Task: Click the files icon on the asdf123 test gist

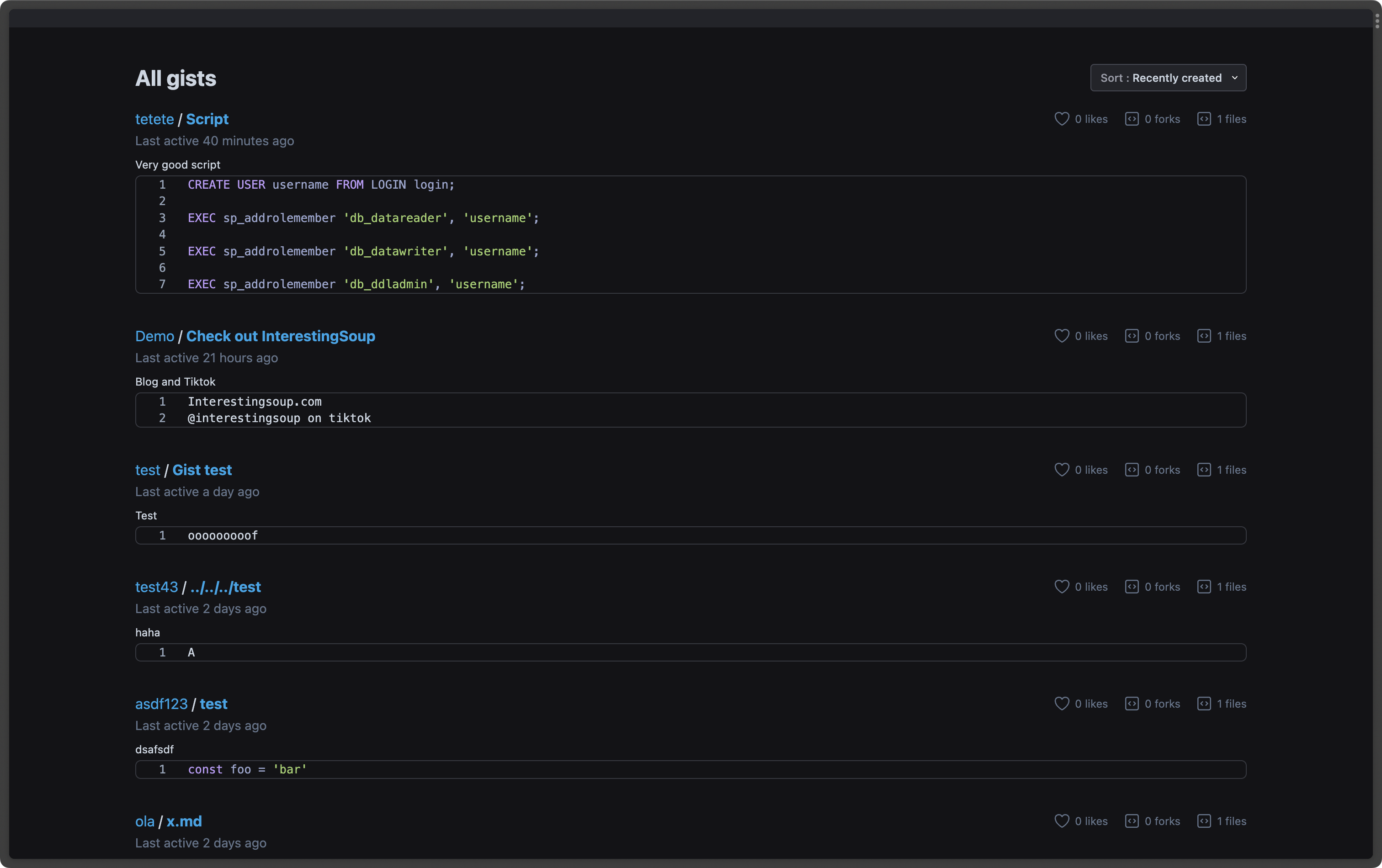Action: pyautogui.click(x=1203, y=704)
